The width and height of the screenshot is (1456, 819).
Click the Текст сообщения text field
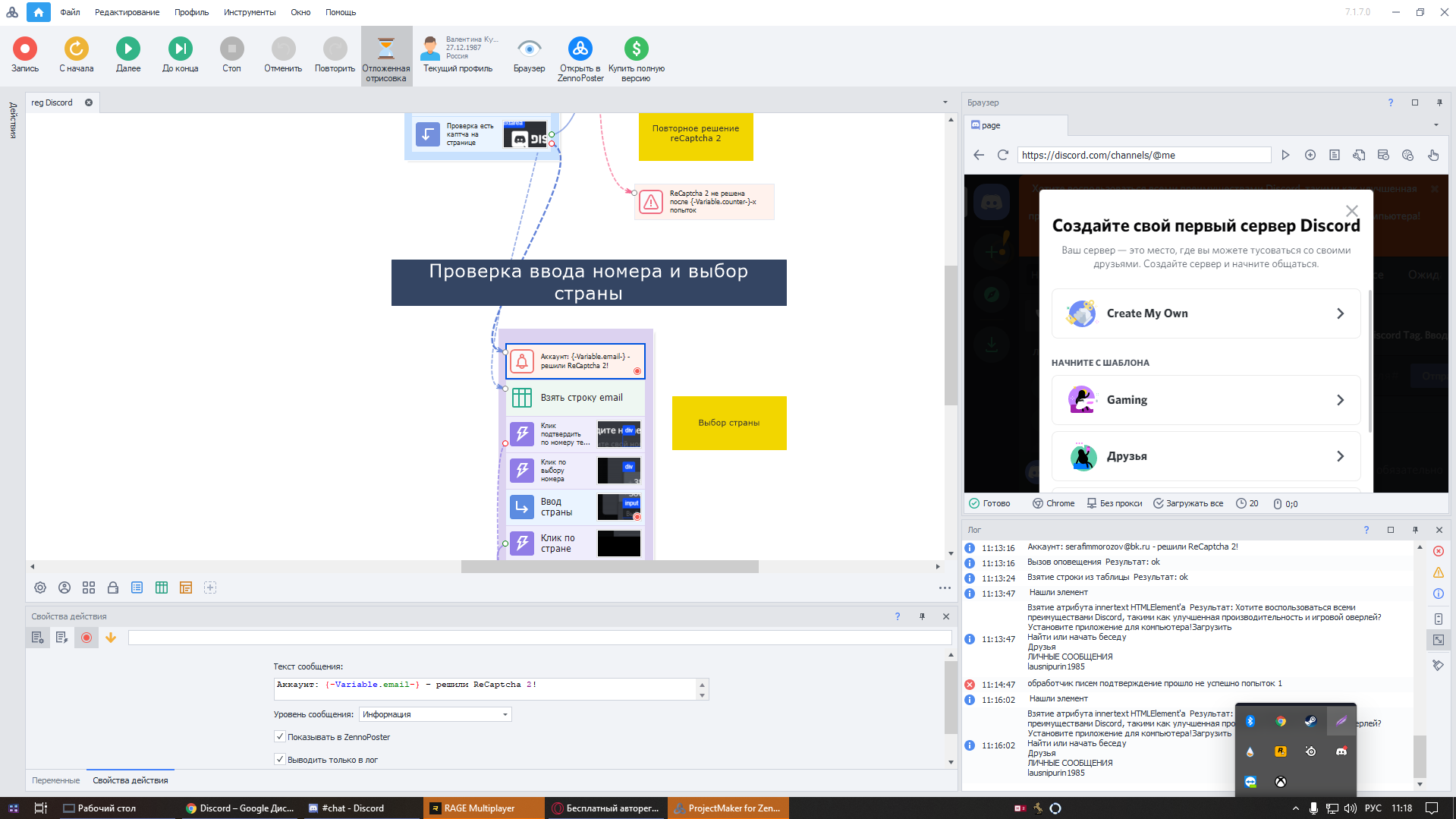point(486,689)
